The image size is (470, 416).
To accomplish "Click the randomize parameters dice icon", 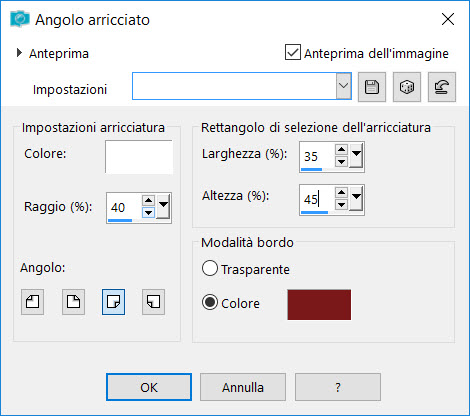I will [x=407, y=87].
